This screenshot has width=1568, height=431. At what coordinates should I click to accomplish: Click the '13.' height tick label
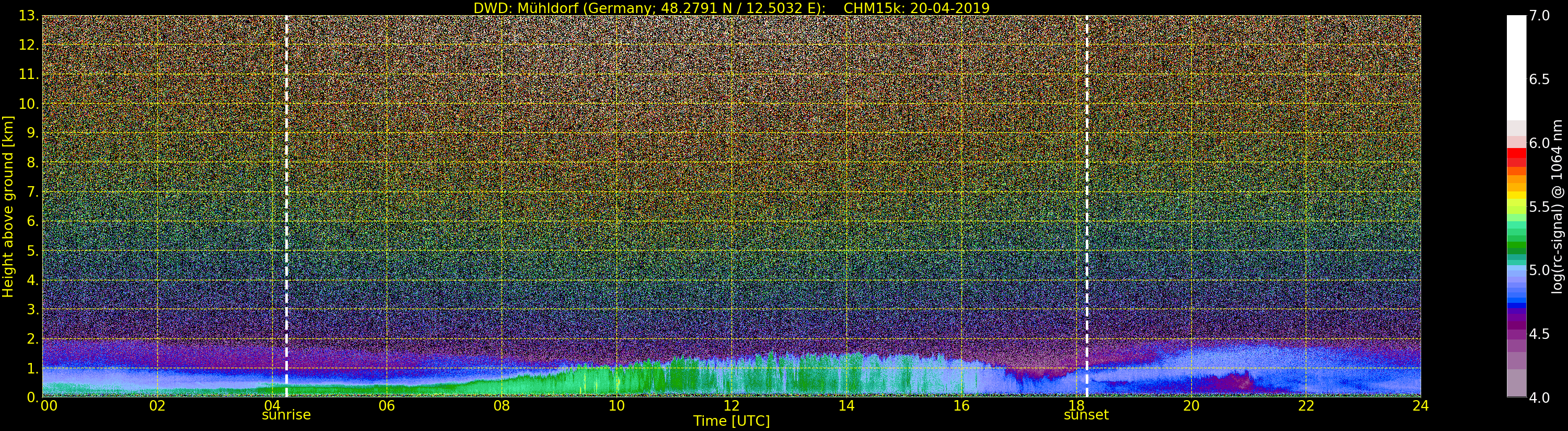[29, 16]
